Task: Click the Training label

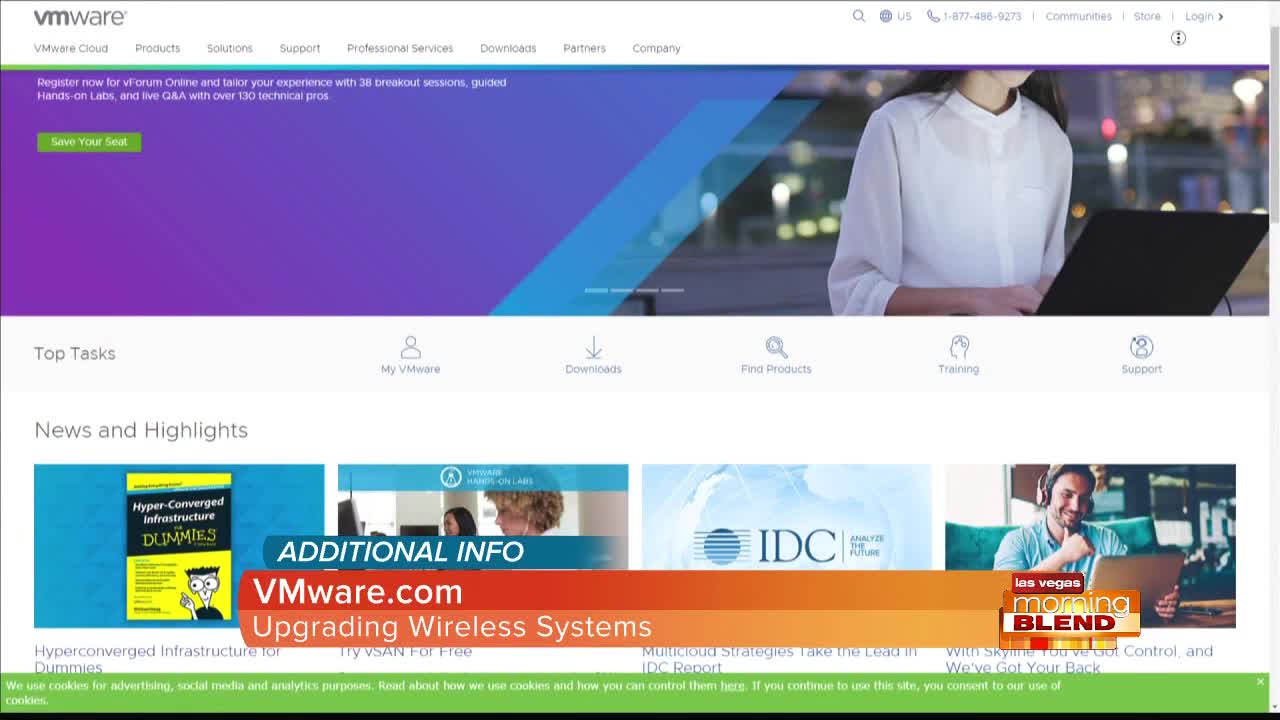Action: [958, 369]
